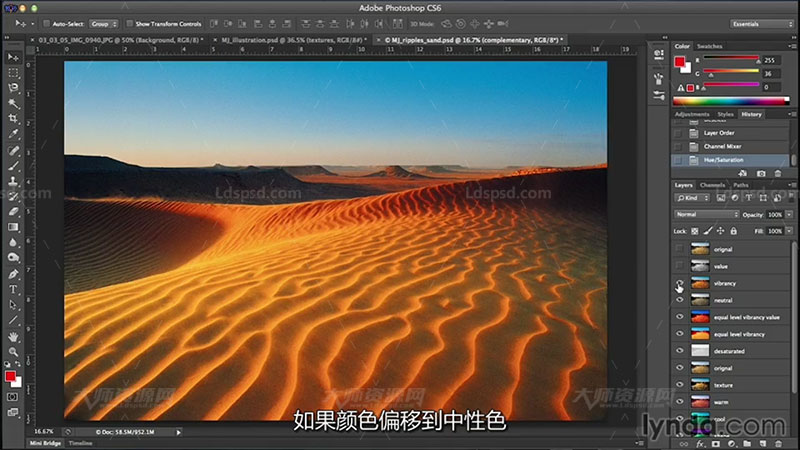Create new snapshot in History panel

click(761, 173)
